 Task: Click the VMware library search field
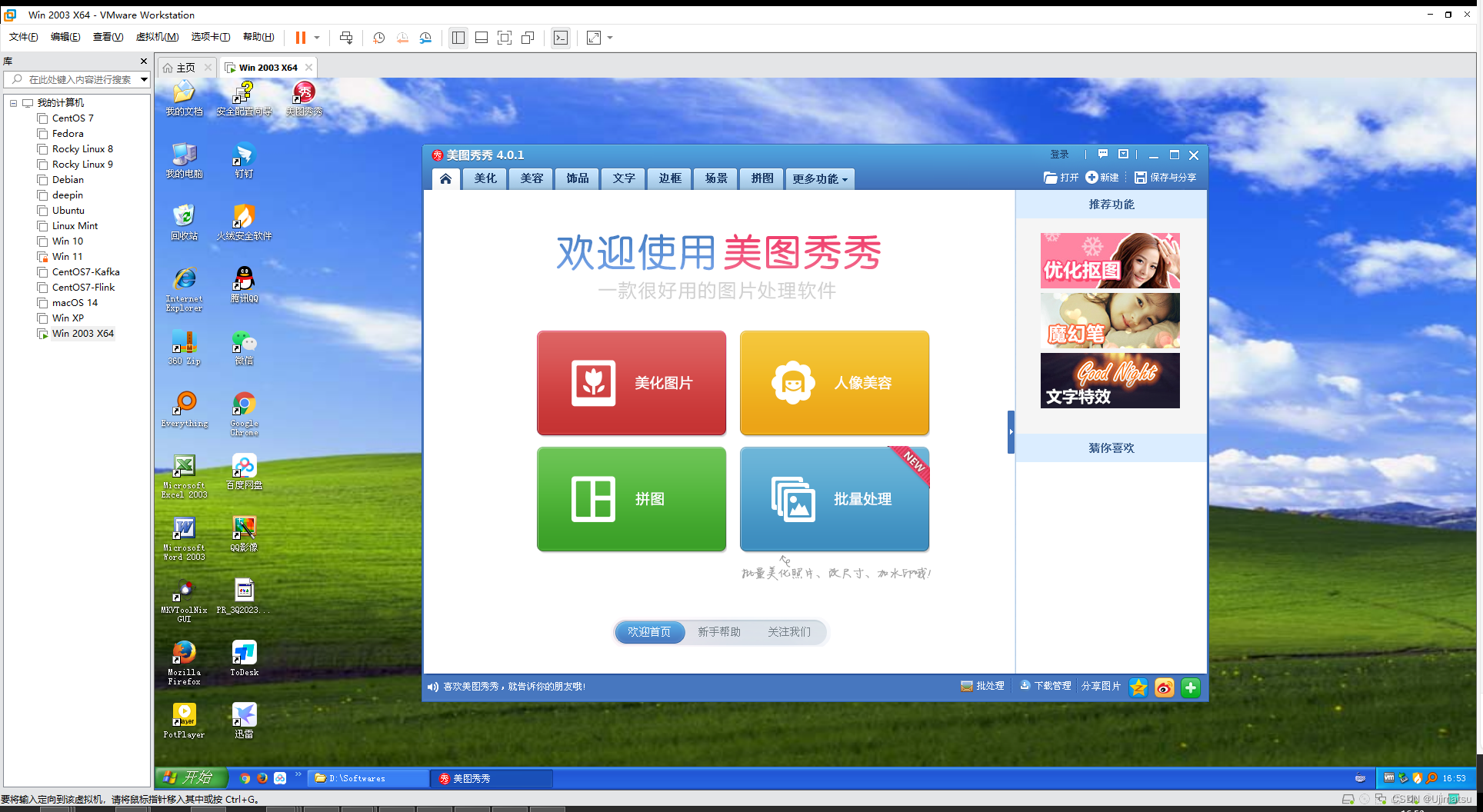(x=77, y=79)
